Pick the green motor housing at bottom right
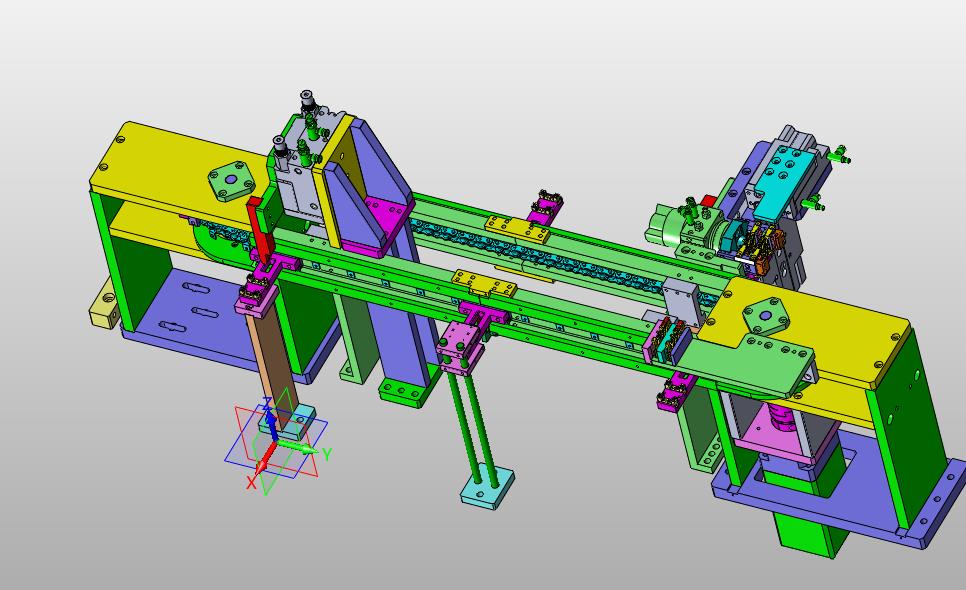The height and width of the screenshot is (590, 966). [805, 533]
